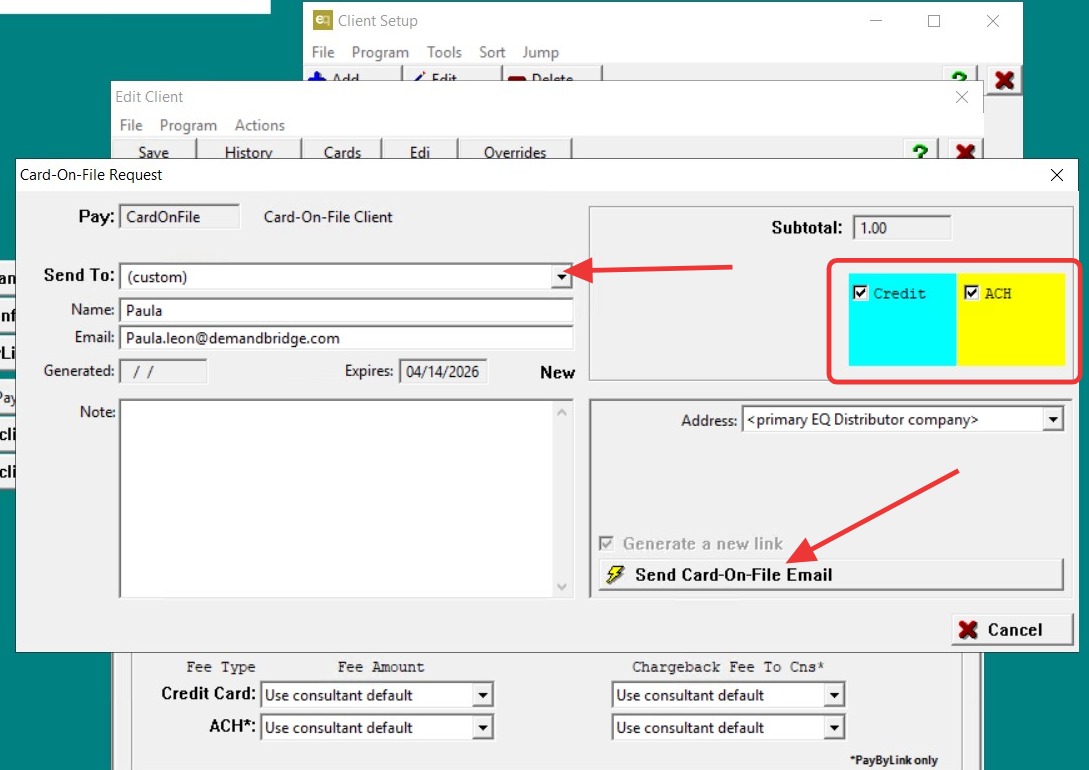
Task: Click the *PayByLink only footnote
Action: click(894, 760)
